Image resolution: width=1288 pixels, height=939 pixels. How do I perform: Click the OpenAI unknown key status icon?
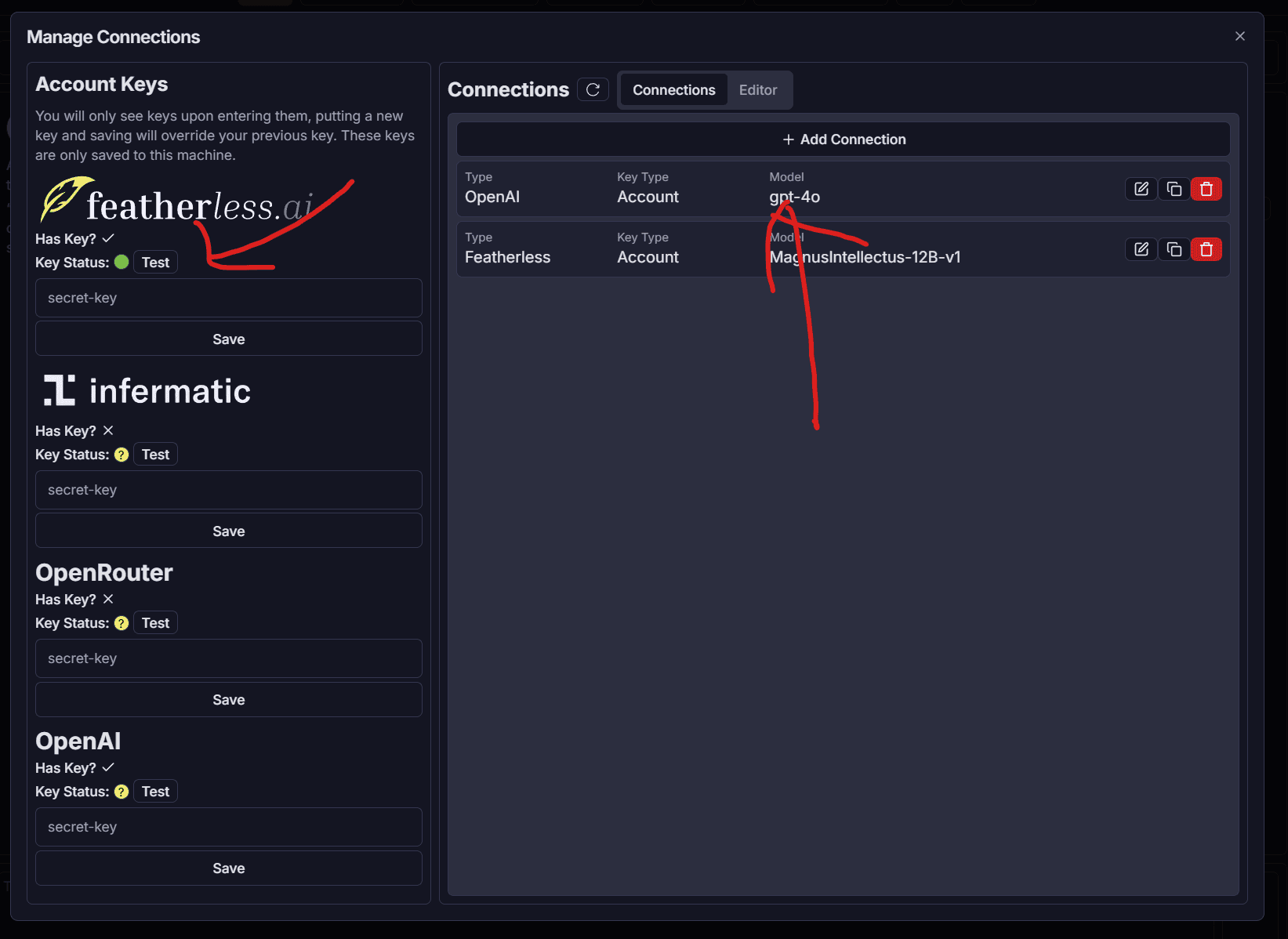point(122,792)
